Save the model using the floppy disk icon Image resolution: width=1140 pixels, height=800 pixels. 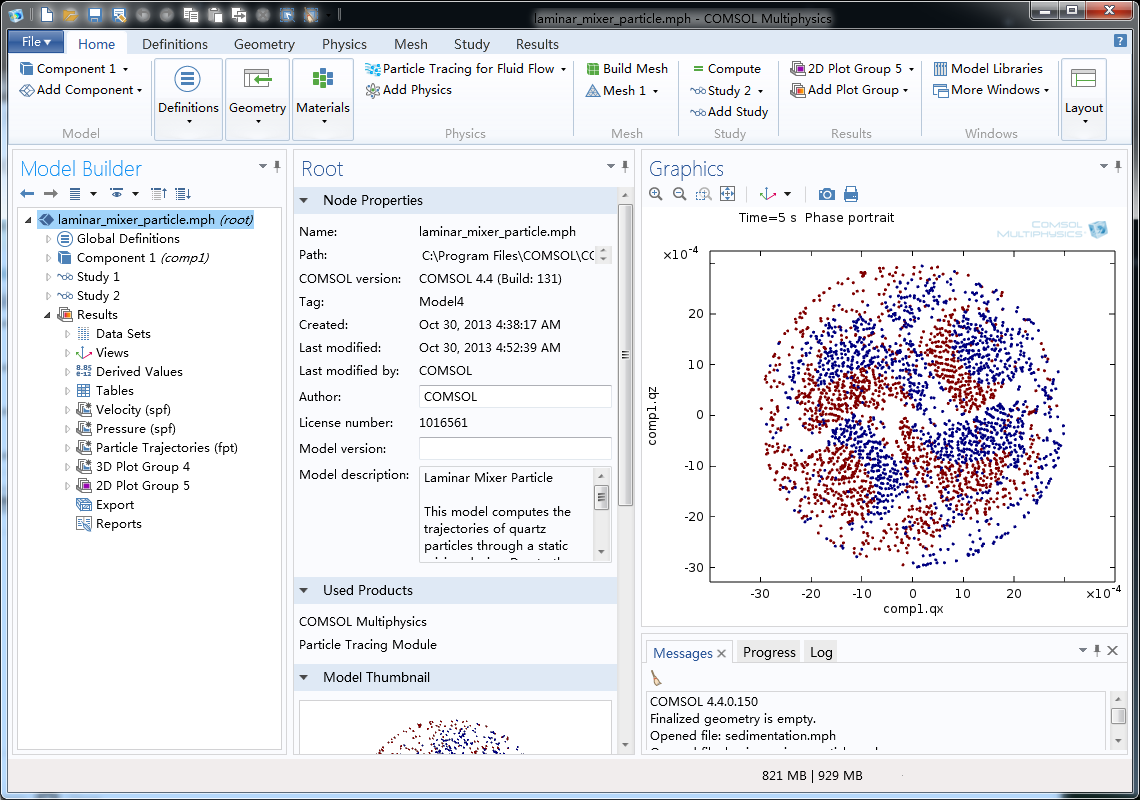[94, 15]
